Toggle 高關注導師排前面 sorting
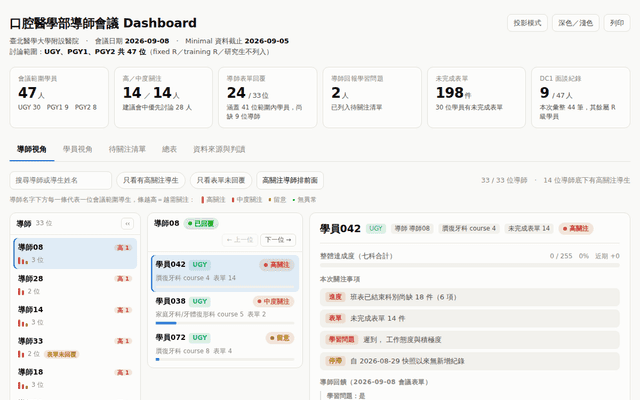 coord(290,180)
